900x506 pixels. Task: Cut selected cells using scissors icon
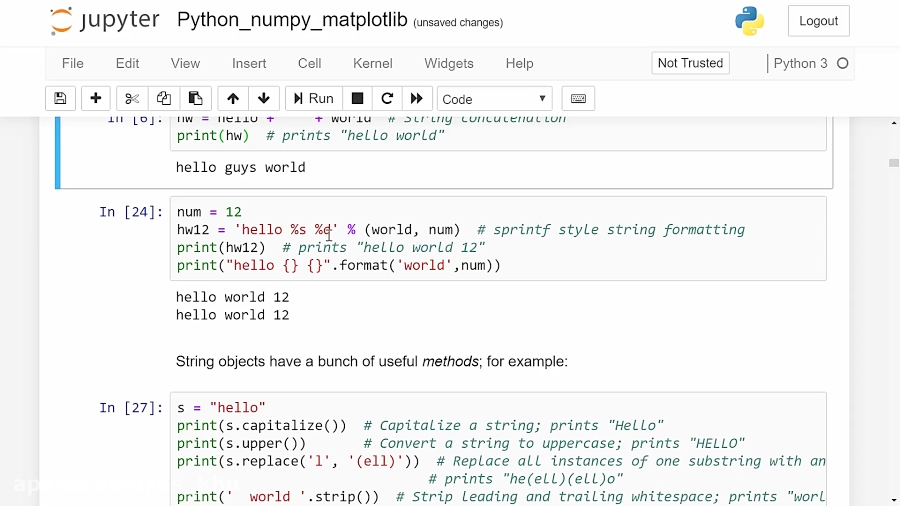coord(132,98)
